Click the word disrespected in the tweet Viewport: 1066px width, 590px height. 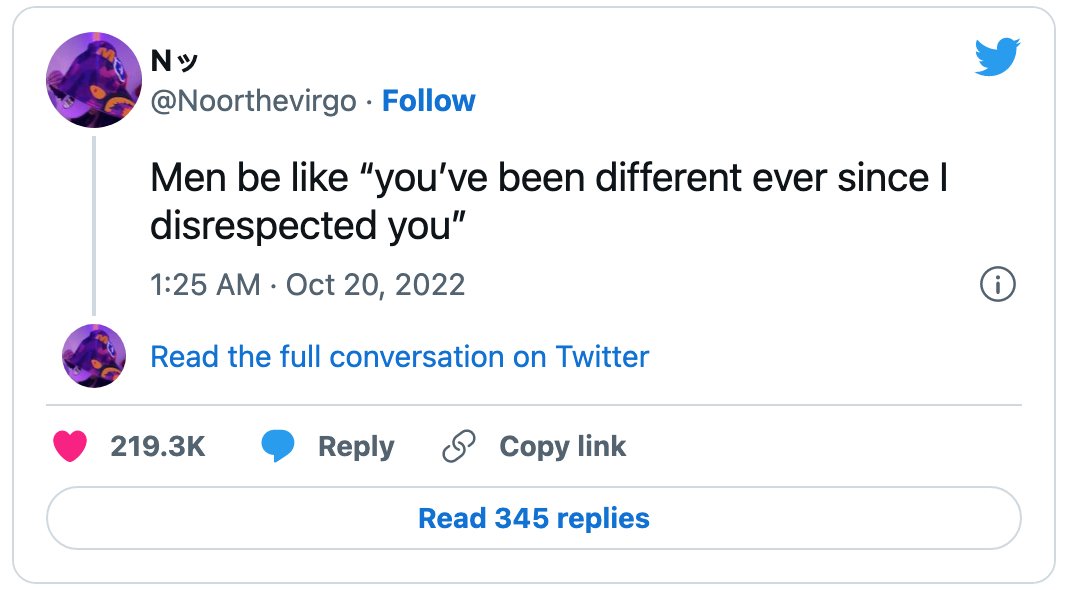point(264,225)
